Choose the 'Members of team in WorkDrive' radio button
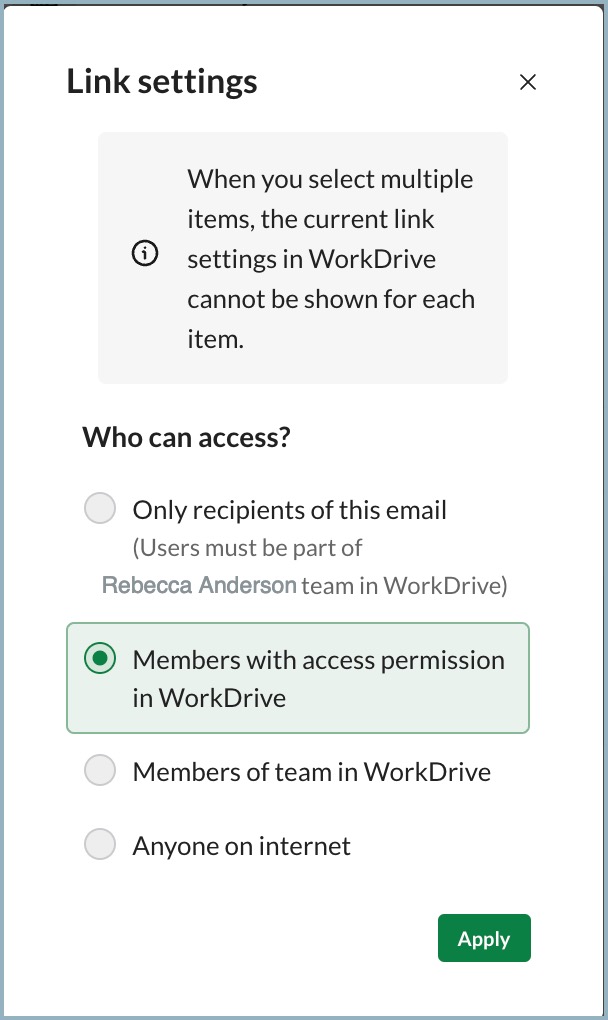 (x=100, y=771)
